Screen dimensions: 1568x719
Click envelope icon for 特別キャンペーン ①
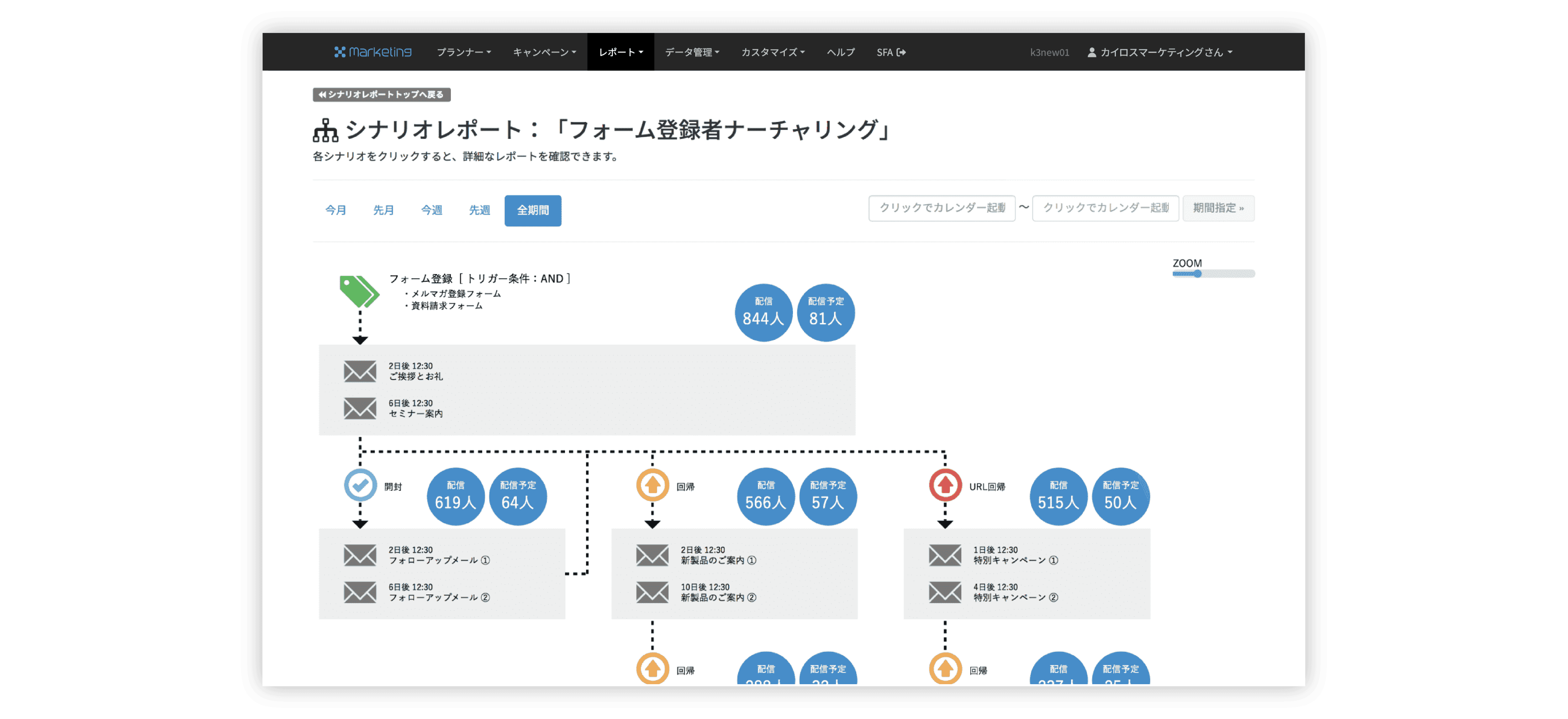pyautogui.click(x=945, y=555)
